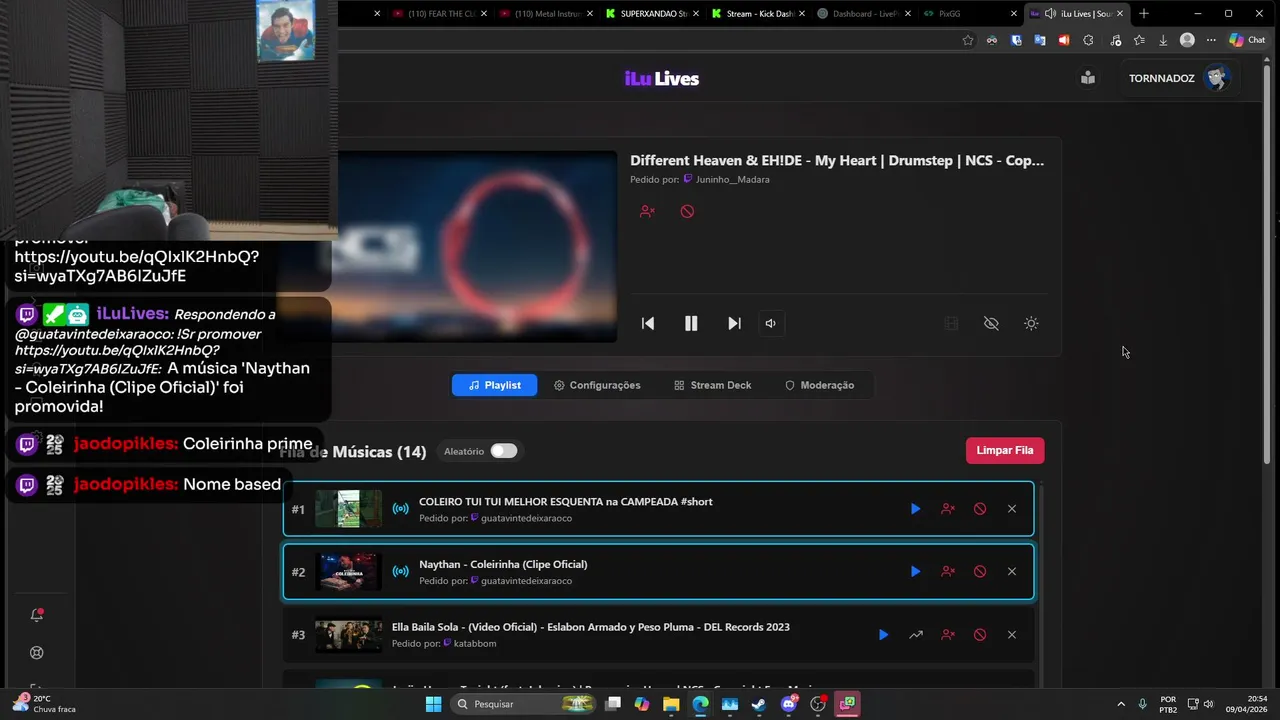This screenshot has width=1280, height=720.
Task: Remove Naythan - Coleirinha with X icon
Action: (x=1012, y=572)
